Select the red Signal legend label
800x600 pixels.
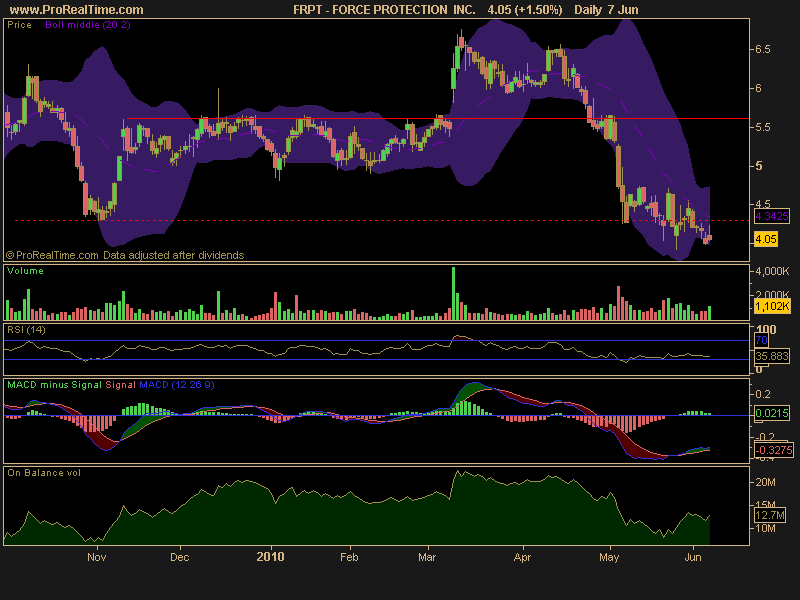tap(120, 385)
